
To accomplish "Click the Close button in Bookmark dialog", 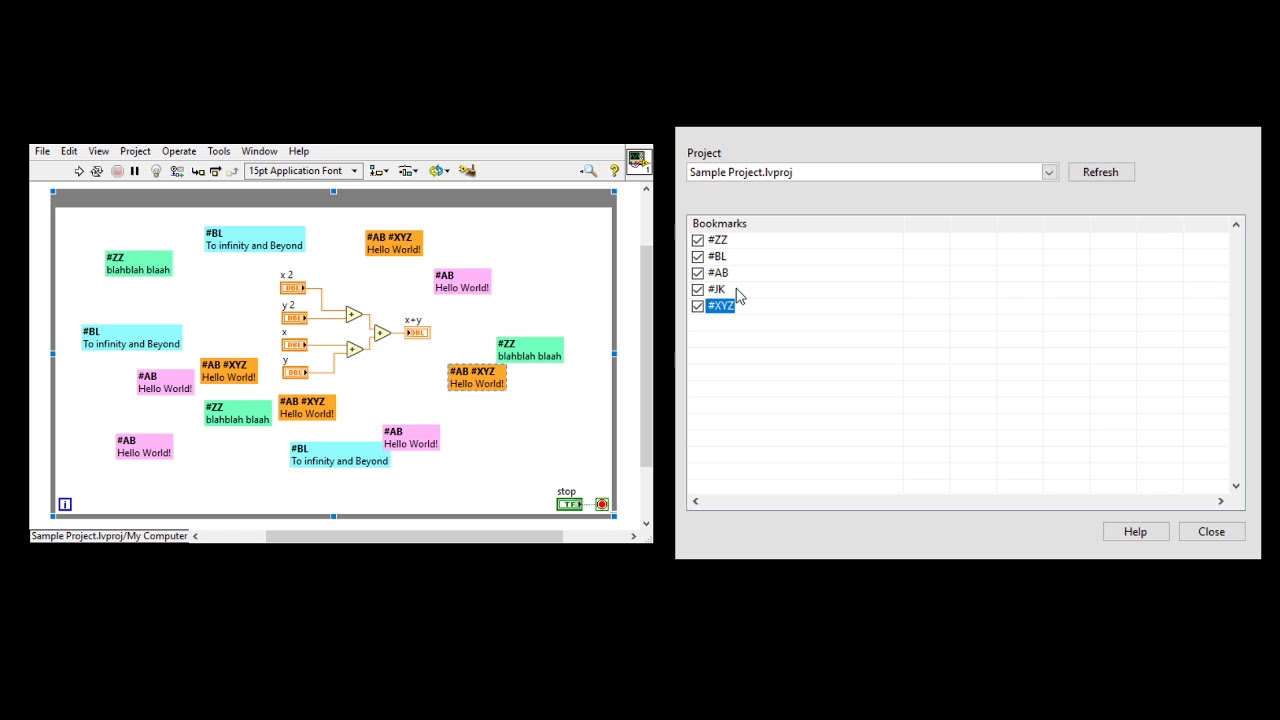I will point(1211,532).
